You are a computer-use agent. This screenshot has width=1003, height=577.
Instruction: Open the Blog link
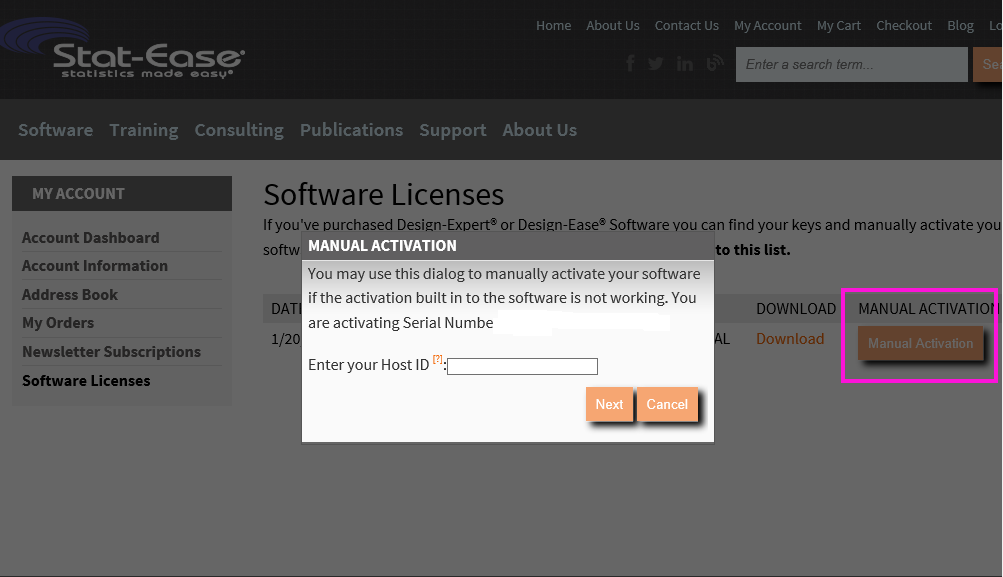coord(960,26)
